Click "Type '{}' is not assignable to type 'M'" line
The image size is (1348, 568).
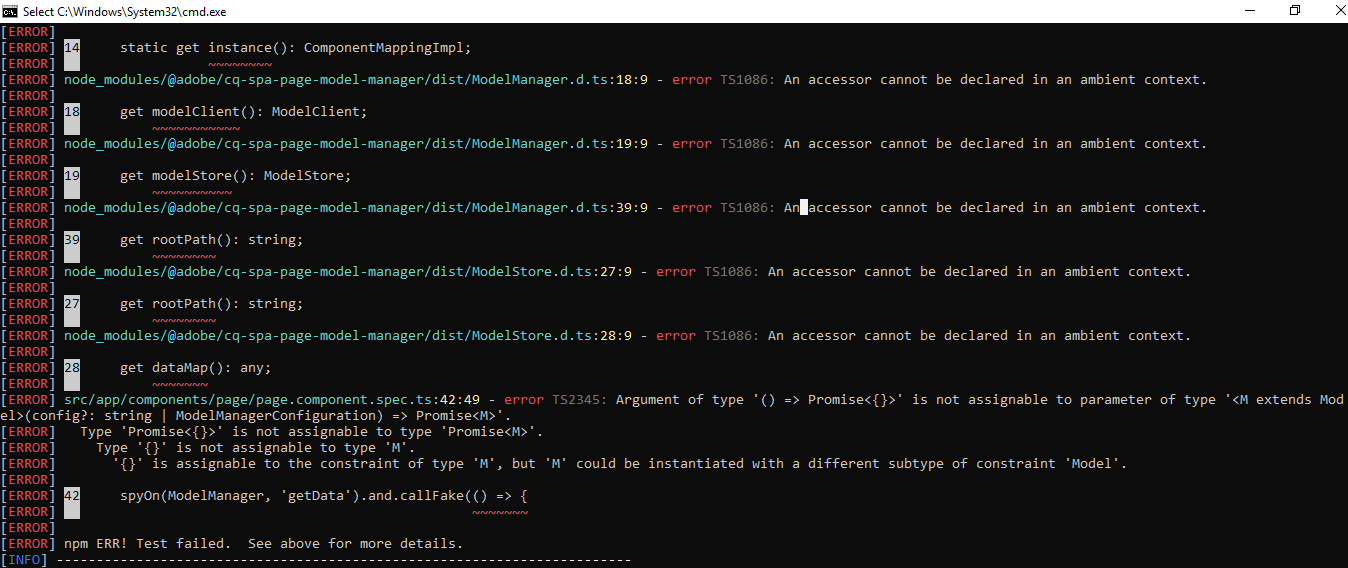(x=256, y=448)
